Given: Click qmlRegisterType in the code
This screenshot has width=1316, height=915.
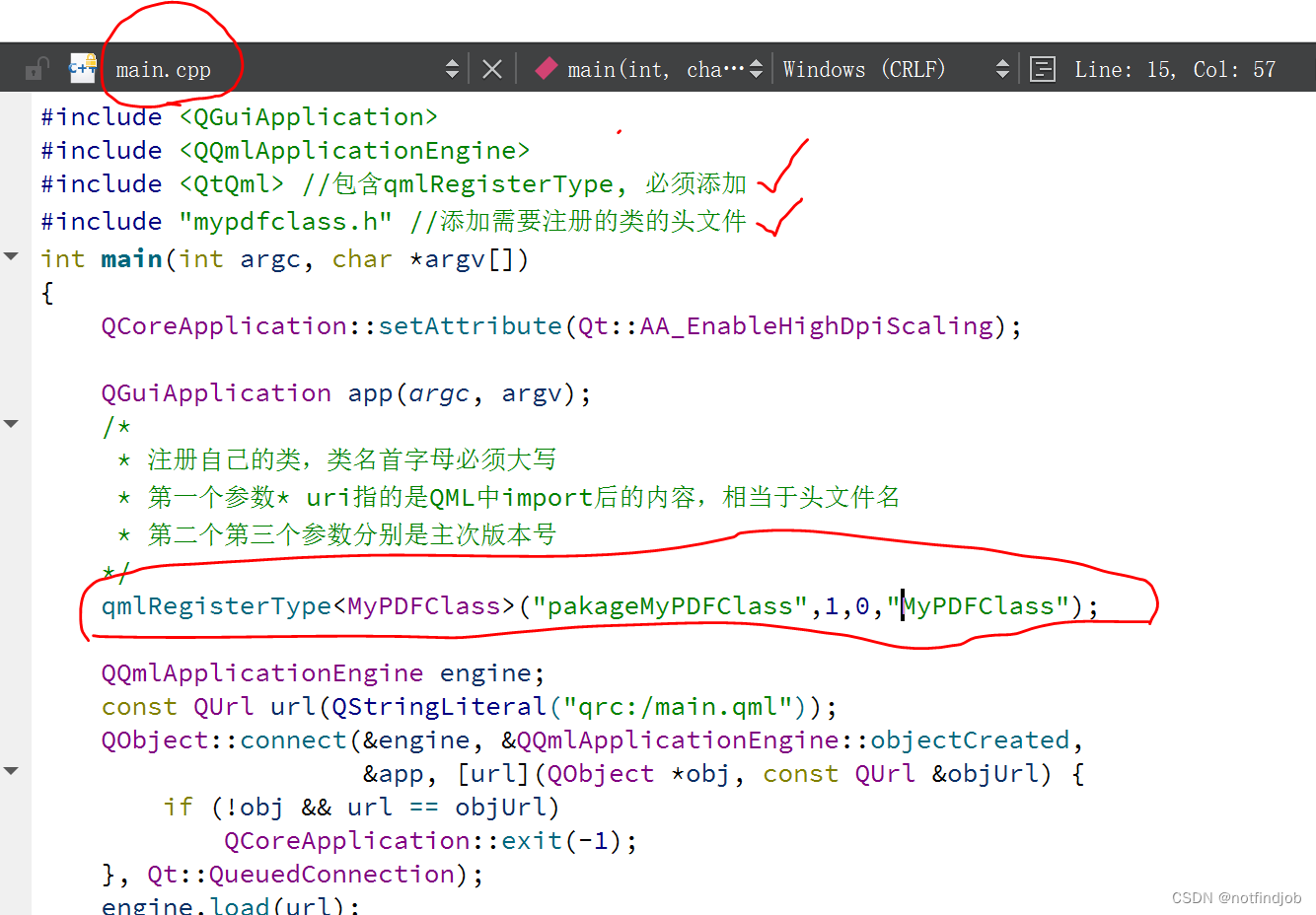Looking at the screenshot, I should click(216, 605).
